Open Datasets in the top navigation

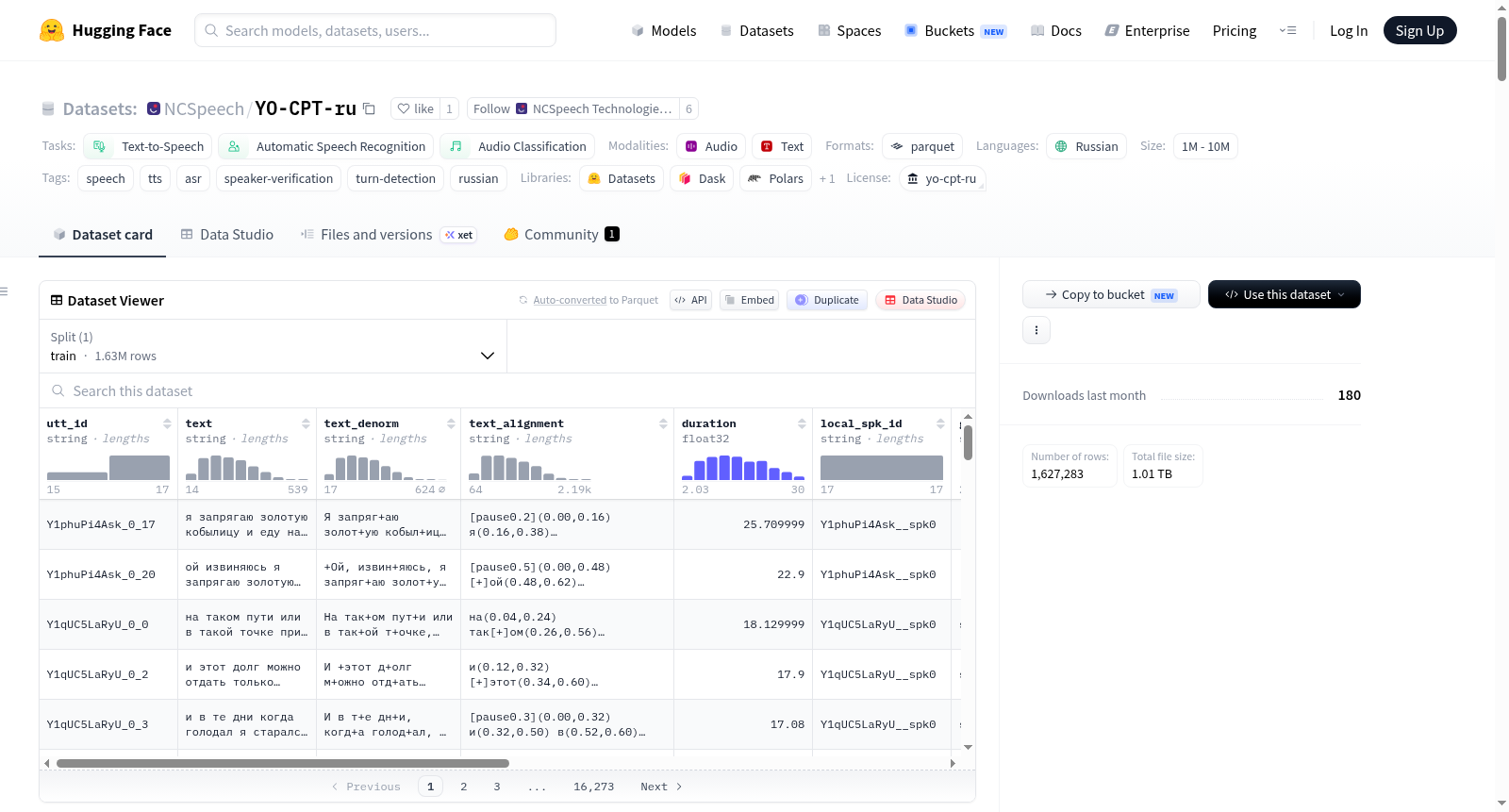757,30
